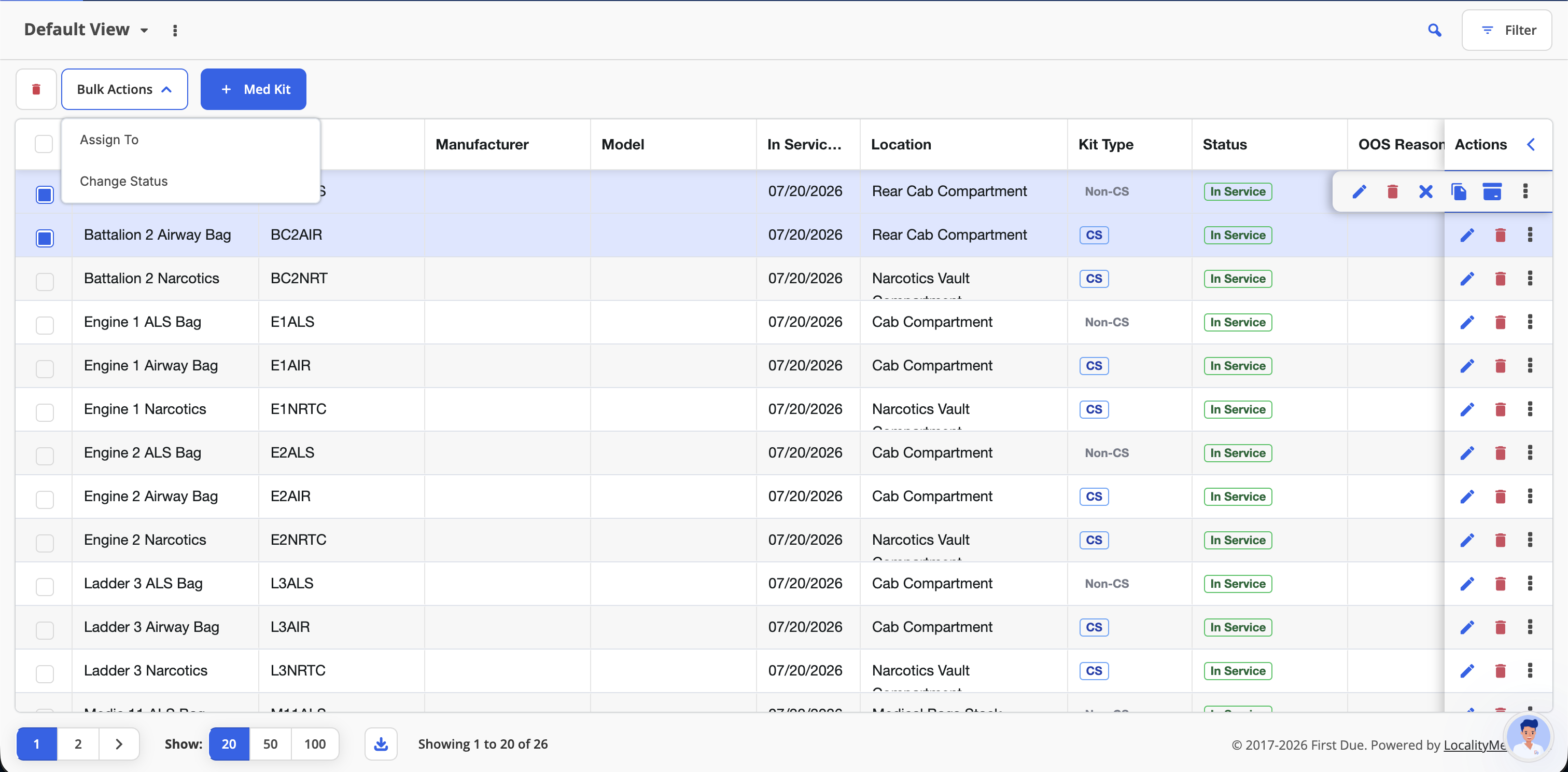Image resolution: width=1568 pixels, height=772 pixels.
Task: Download the table via export icon
Action: click(x=381, y=743)
